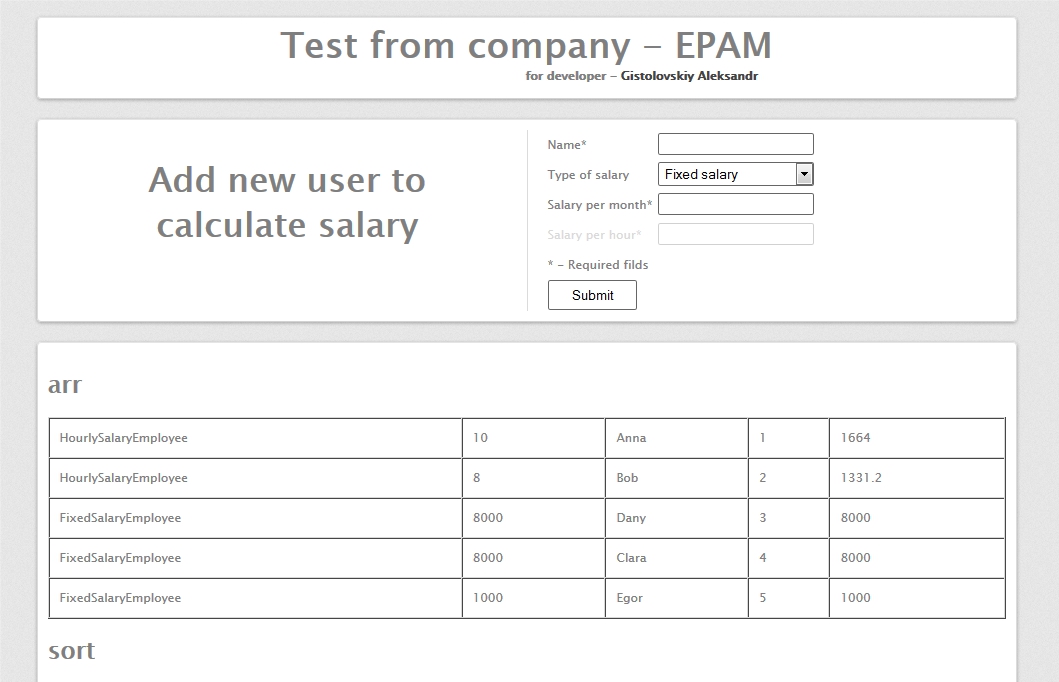Click the arr section heading

[x=65, y=385]
